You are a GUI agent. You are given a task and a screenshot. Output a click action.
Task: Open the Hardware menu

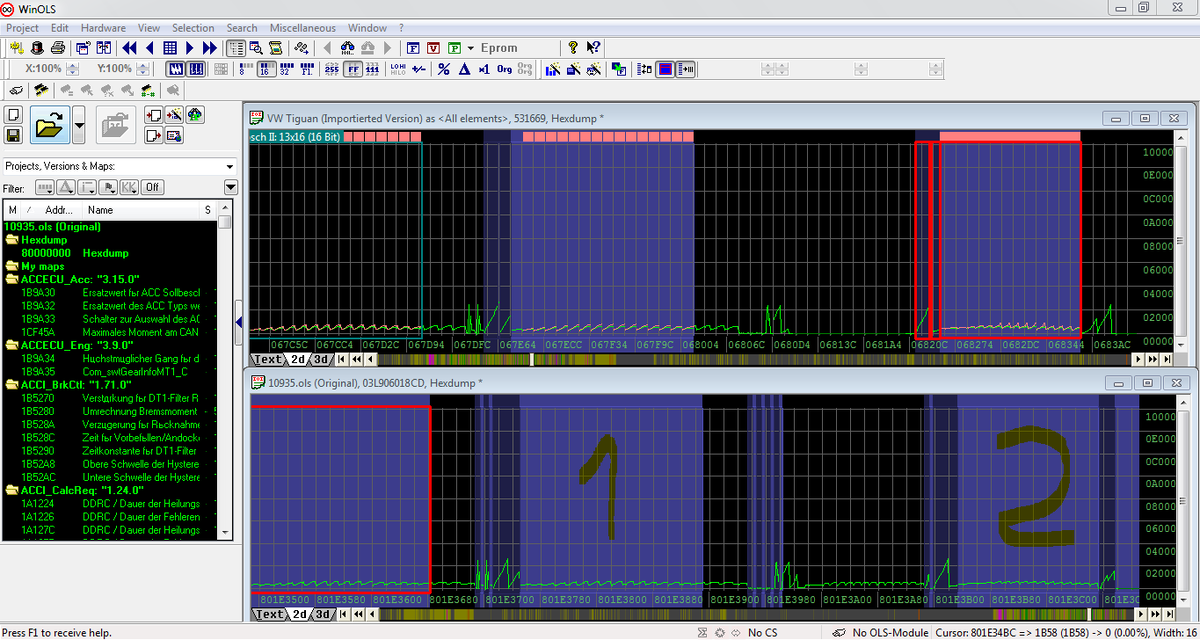point(103,28)
